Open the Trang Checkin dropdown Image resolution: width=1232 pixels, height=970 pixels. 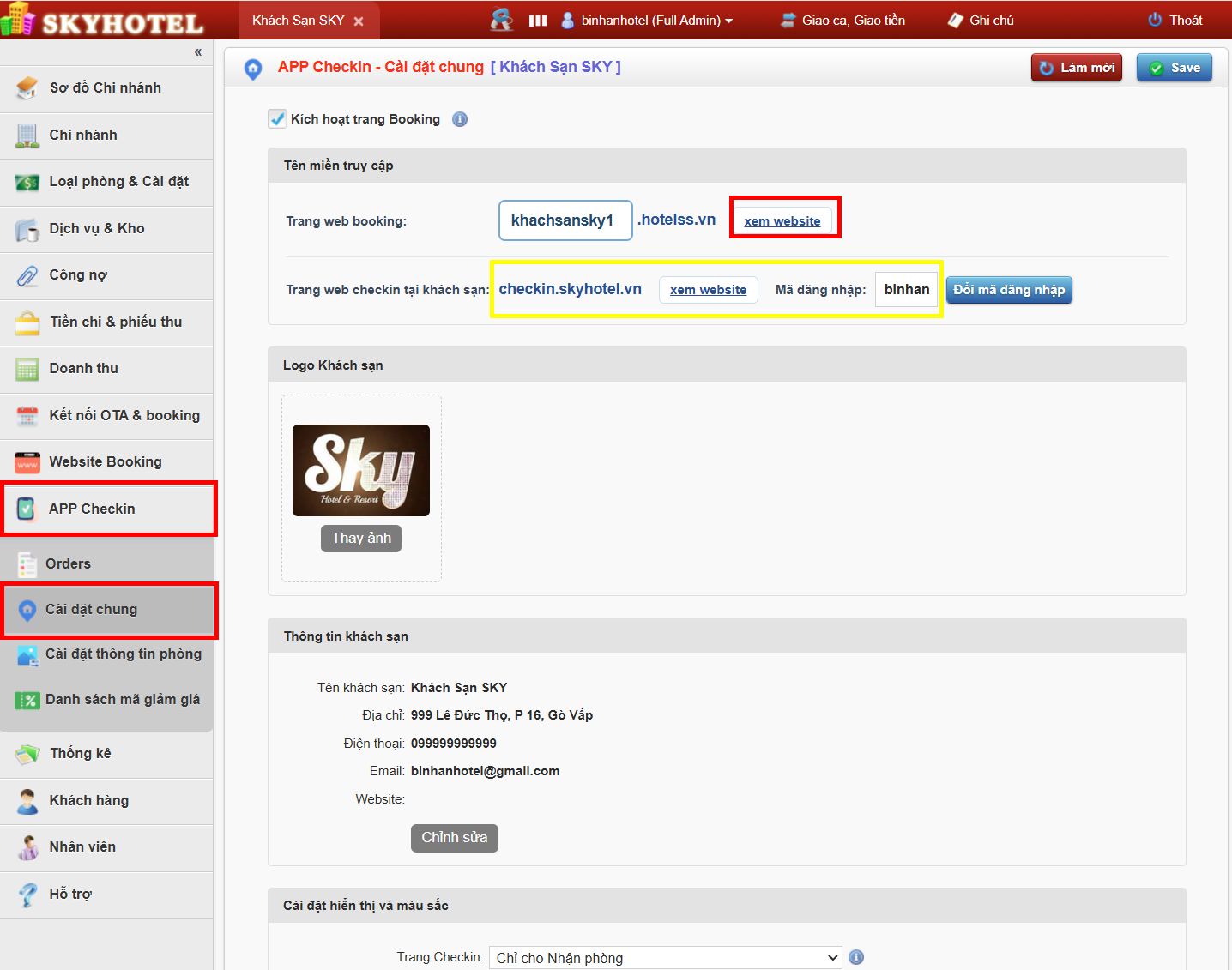pyautogui.click(x=666, y=958)
